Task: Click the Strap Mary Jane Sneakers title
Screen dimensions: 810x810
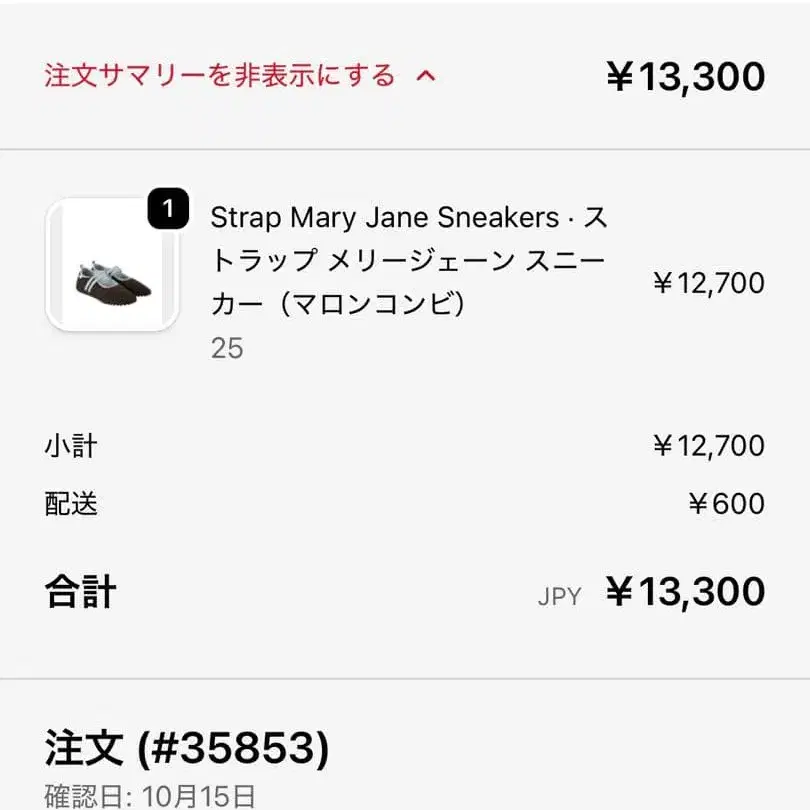Action: (384, 217)
